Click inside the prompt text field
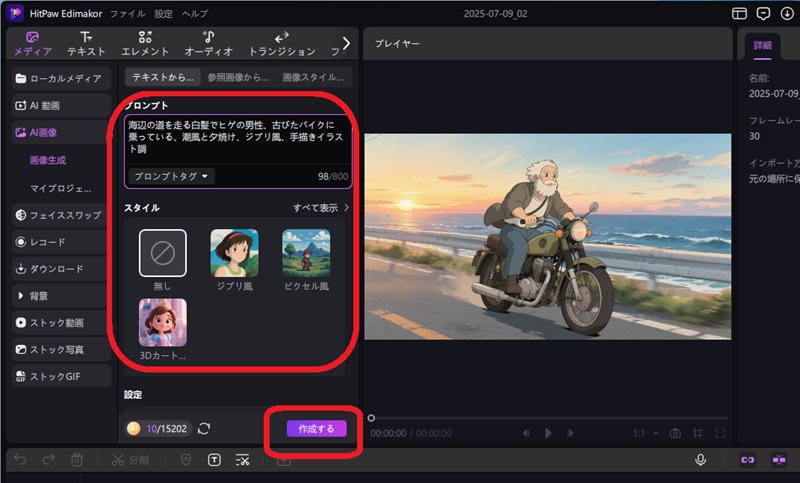 point(238,138)
